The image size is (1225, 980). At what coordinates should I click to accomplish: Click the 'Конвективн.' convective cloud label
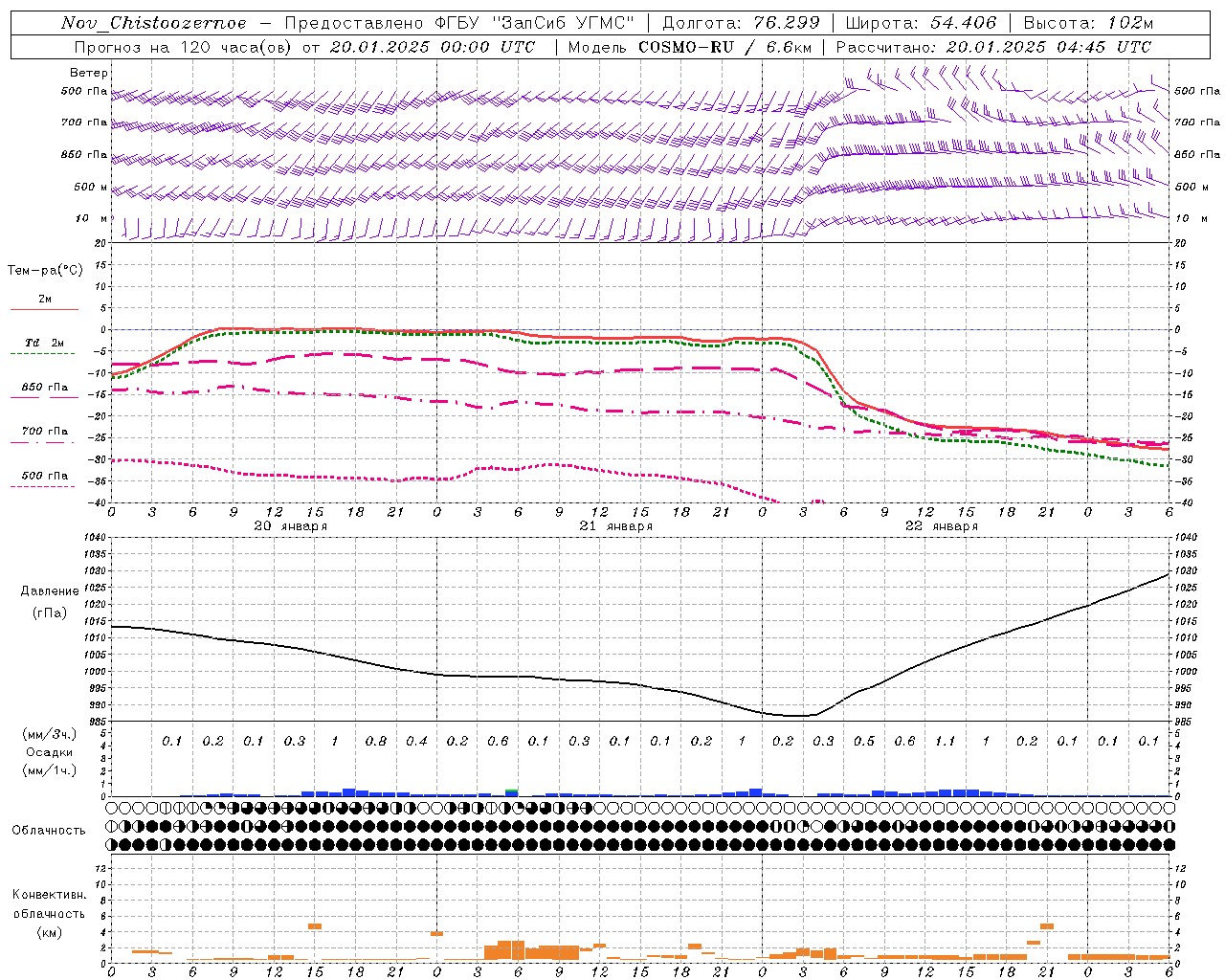tap(50, 895)
